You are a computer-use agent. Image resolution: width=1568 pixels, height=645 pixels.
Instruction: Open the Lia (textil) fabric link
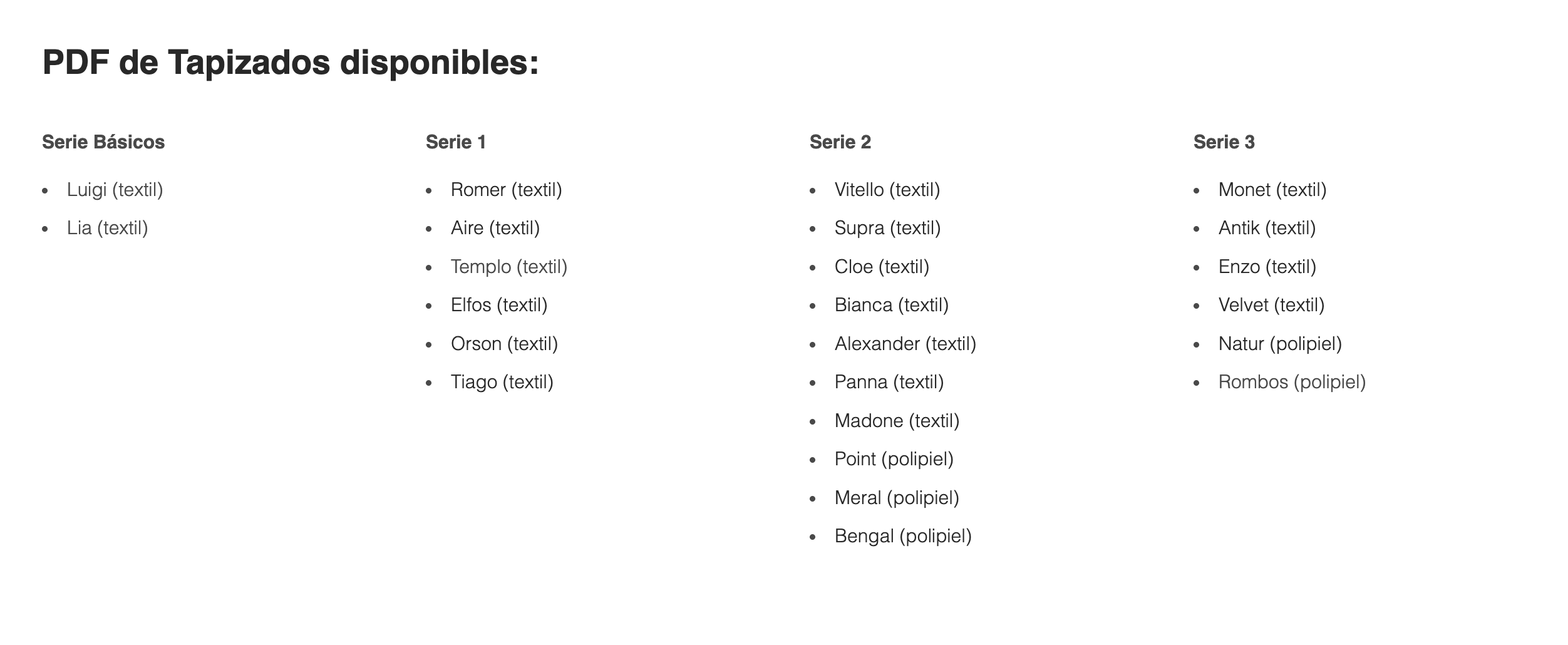pyautogui.click(x=108, y=228)
